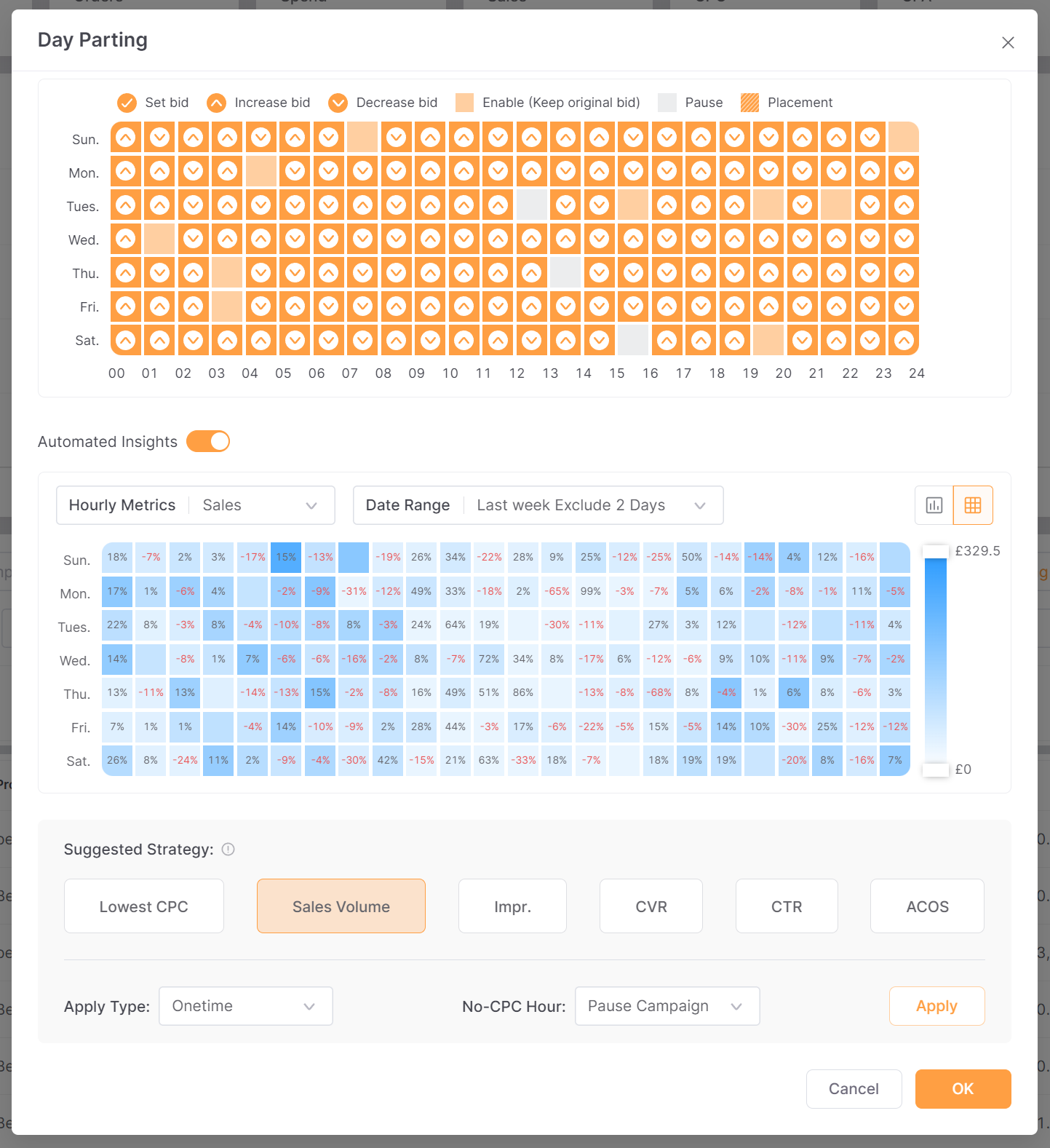Toggle the Sunday 00 hour bid cell

[x=126, y=138]
